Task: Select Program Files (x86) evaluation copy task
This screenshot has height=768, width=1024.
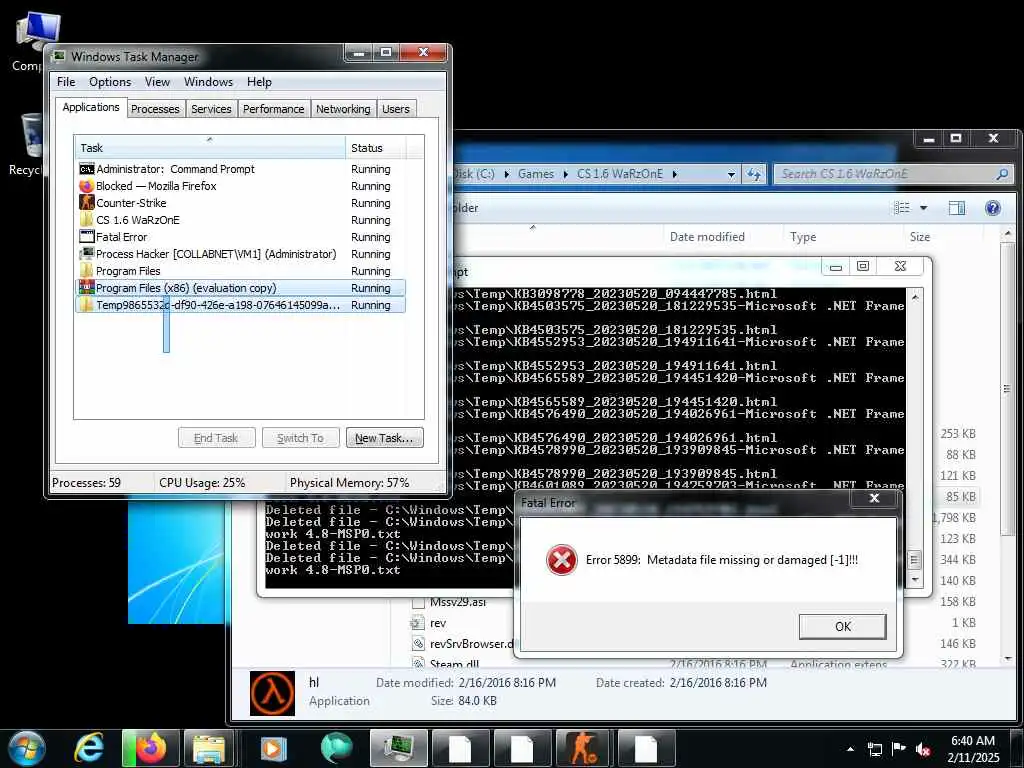Action: click(x=240, y=288)
